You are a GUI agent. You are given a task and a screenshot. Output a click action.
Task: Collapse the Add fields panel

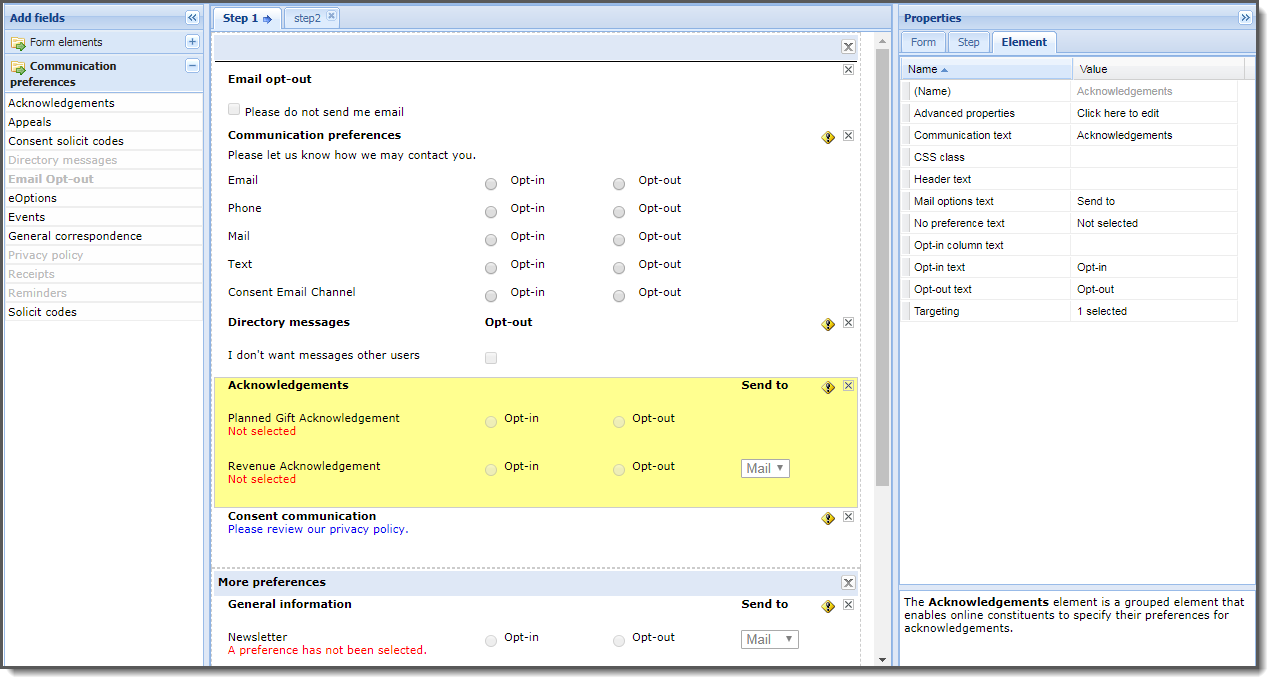click(x=192, y=18)
